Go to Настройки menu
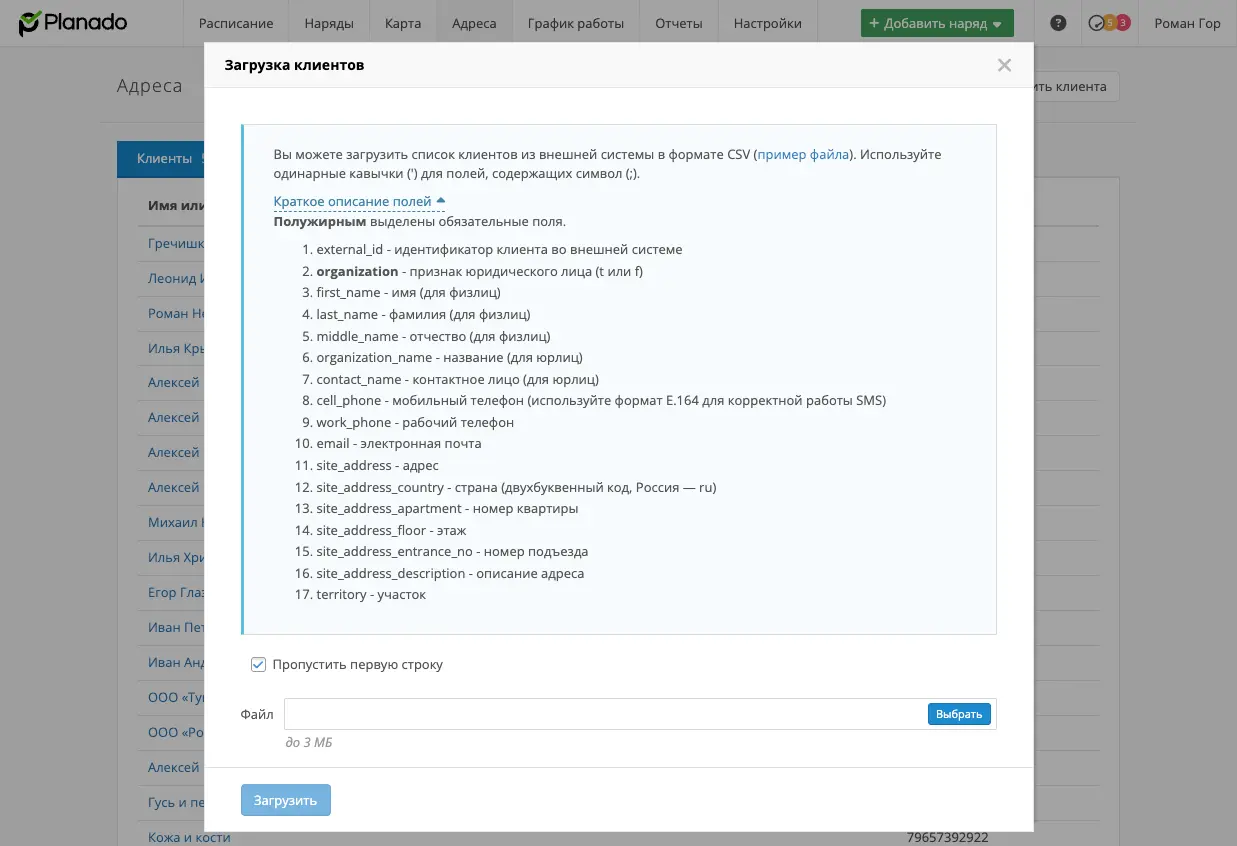Screen dimensions: 1237x846 pos(768,23)
